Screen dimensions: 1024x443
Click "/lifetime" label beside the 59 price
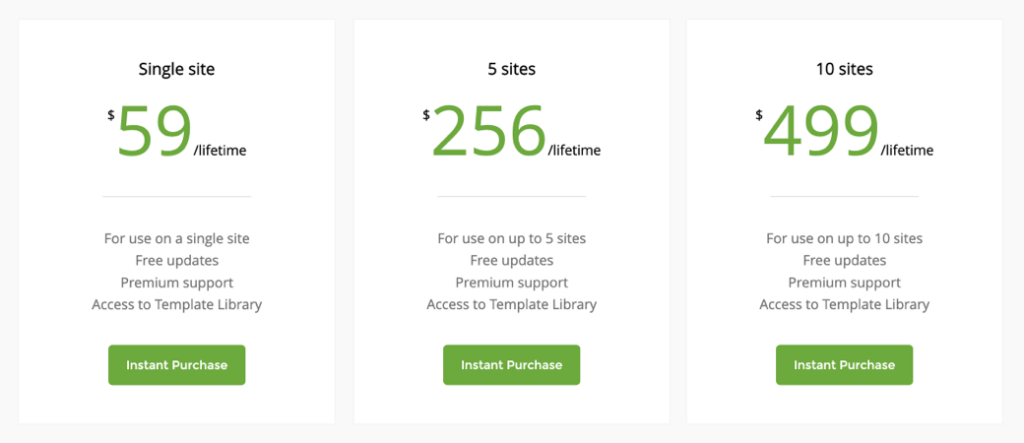pyautogui.click(x=219, y=151)
